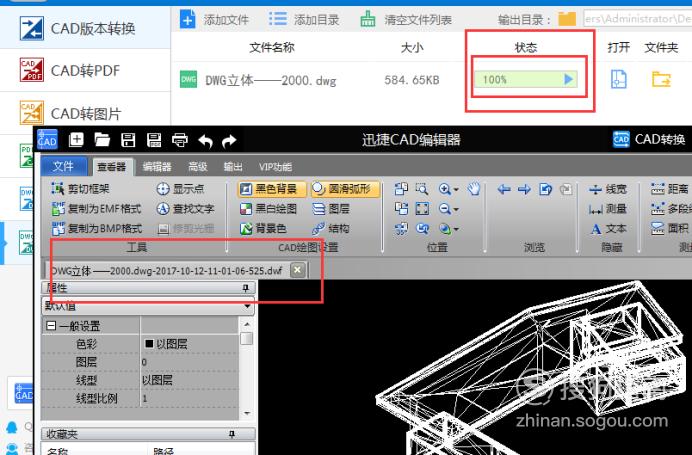This screenshot has height=455, width=692.
Task: Click 复制为BMP格式 copy tool
Action: tap(97, 228)
